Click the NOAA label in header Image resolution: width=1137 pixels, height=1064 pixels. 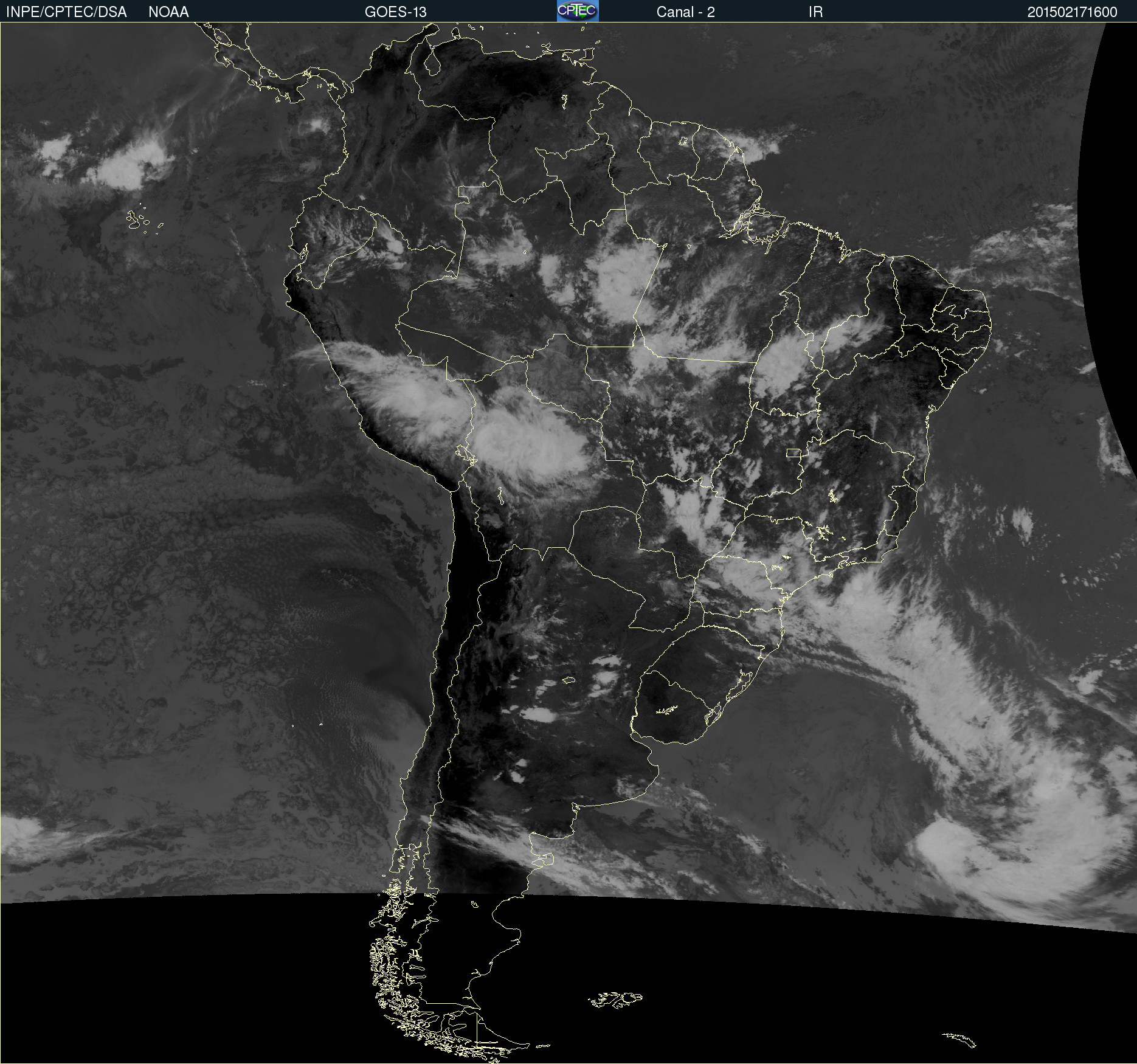(168, 12)
